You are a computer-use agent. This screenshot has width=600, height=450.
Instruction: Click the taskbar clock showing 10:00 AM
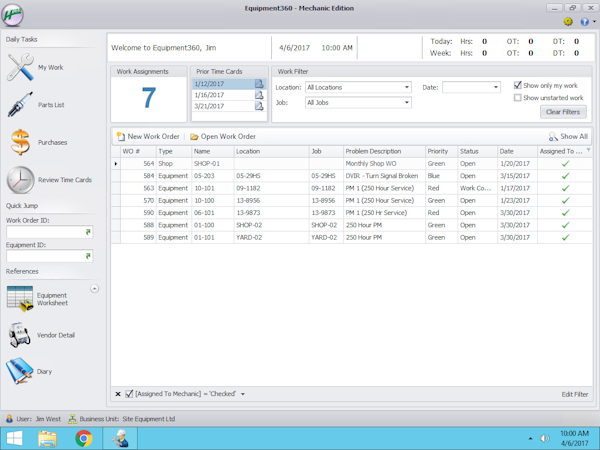tap(574, 434)
